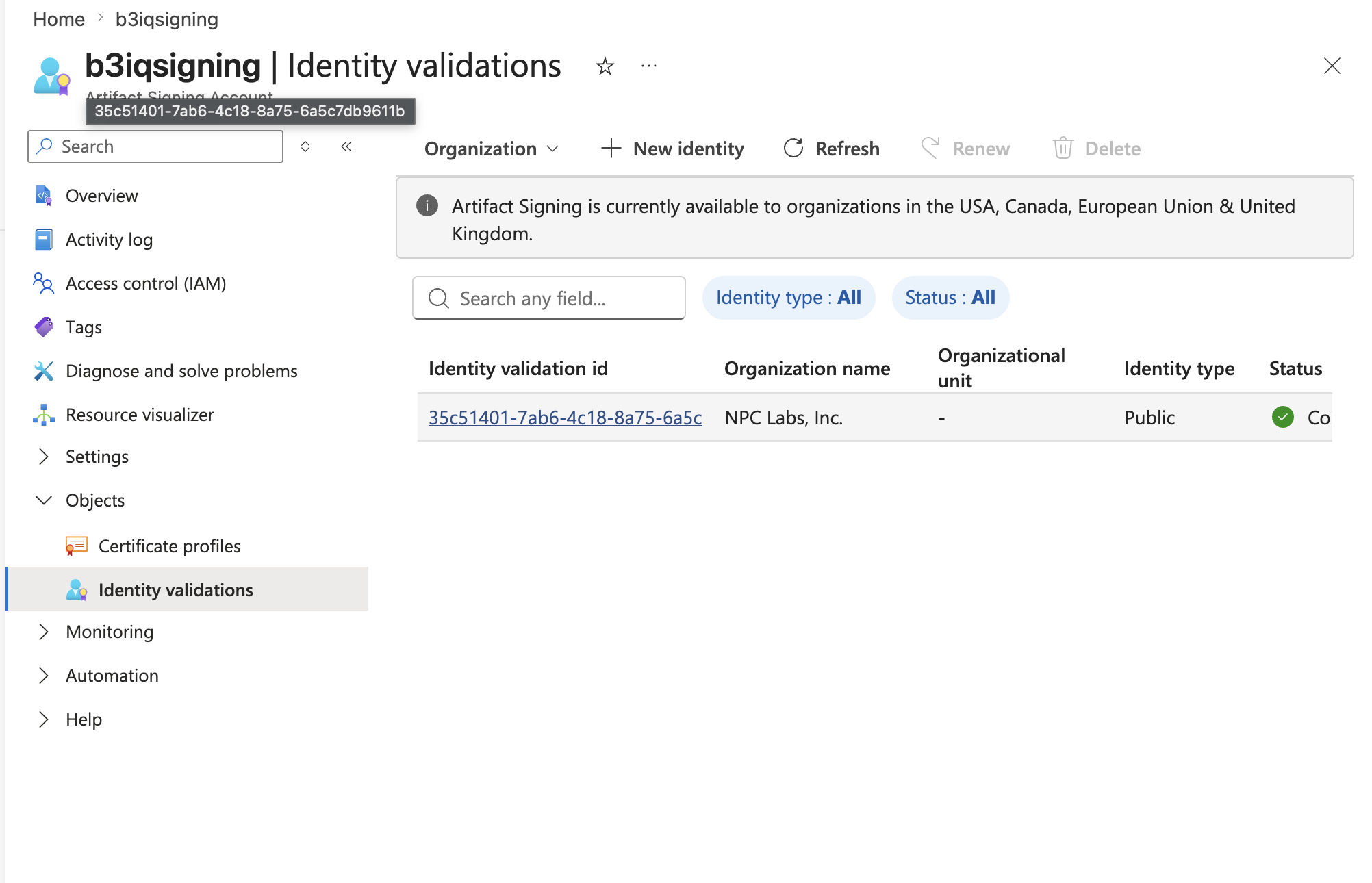The width and height of the screenshot is (1372, 883).
Task: Click the Renew arrow icon
Action: point(930,148)
